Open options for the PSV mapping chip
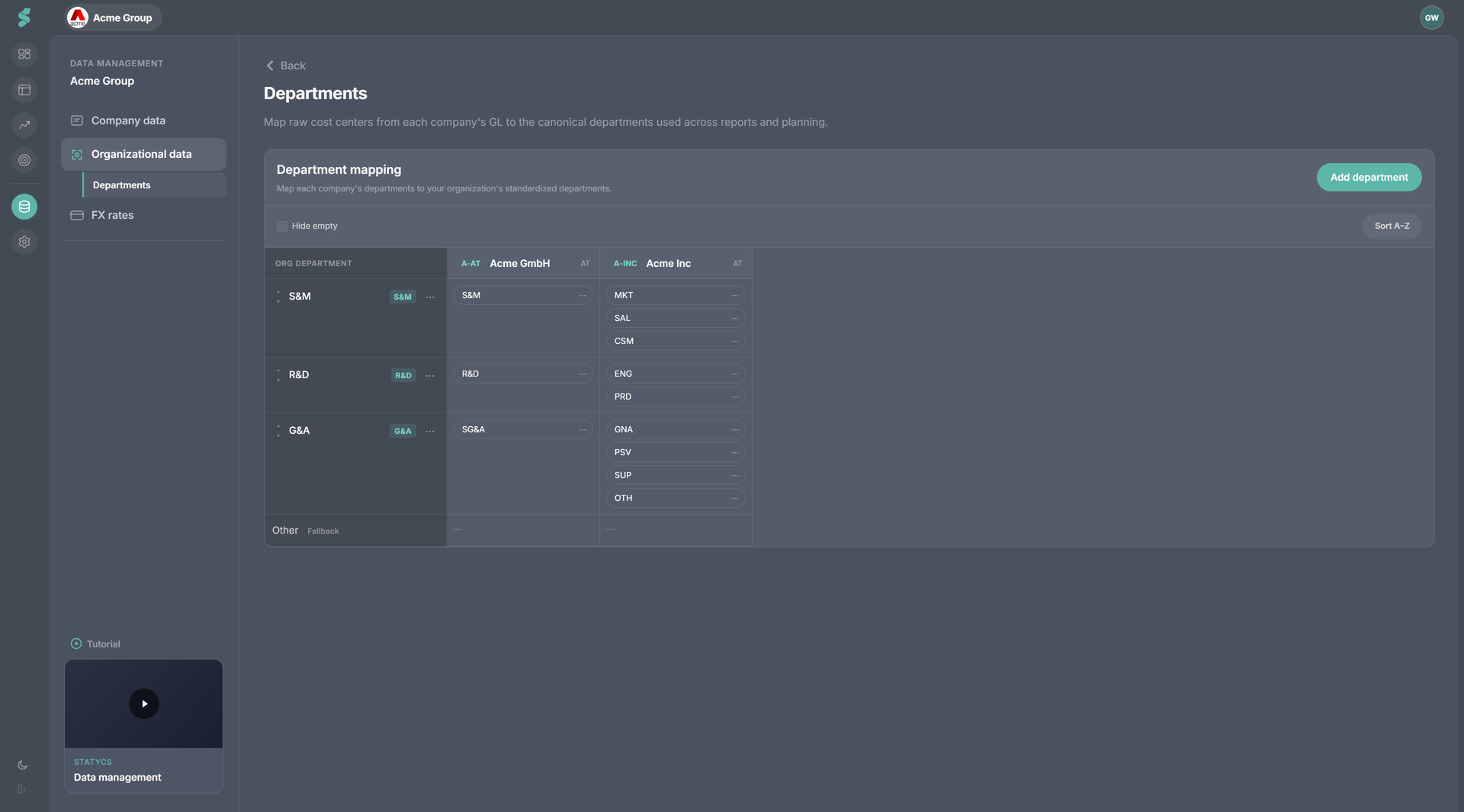Image resolution: width=1464 pixels, height=812 pixels. [735, 453]
